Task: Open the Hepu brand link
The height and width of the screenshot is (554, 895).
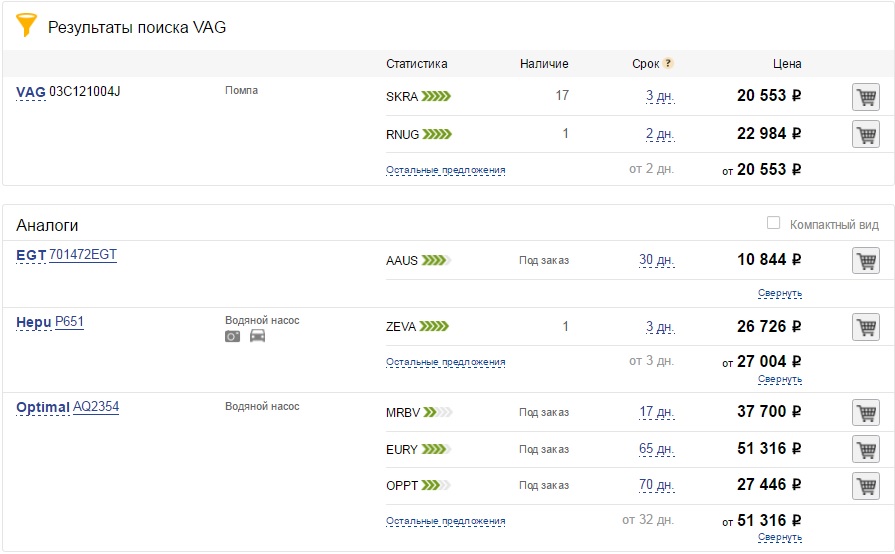Action: 34,323
